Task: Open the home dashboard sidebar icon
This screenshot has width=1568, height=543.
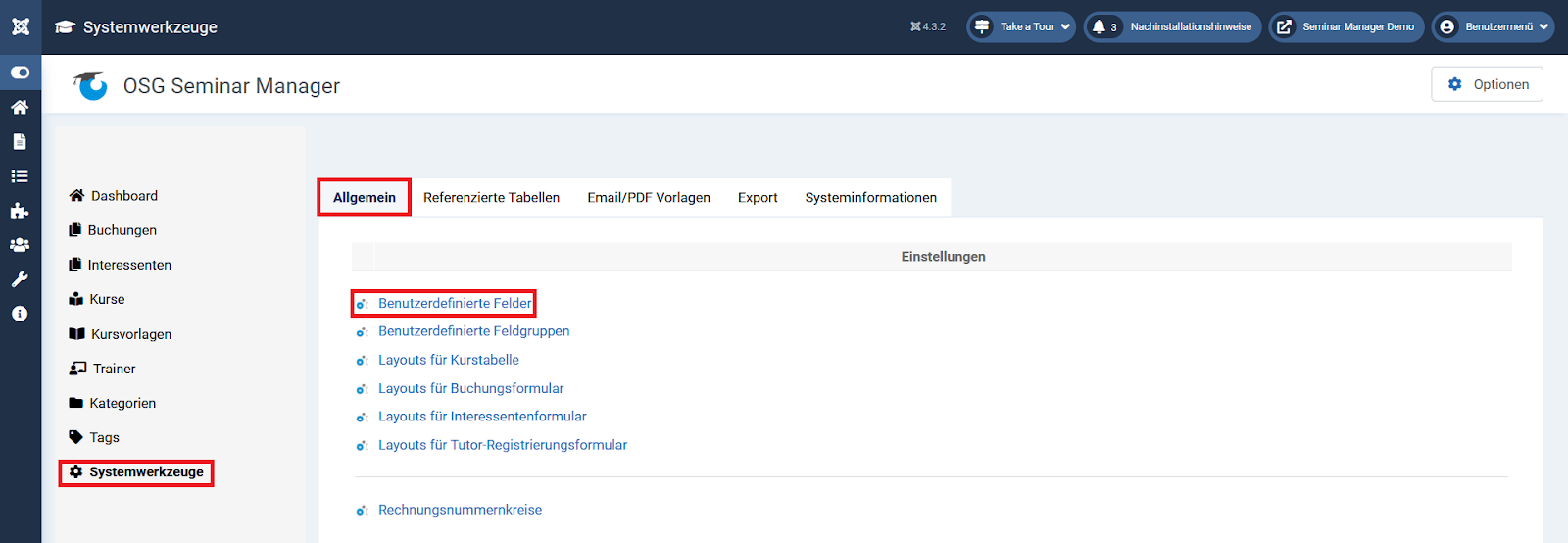Action: (x=20, y=107)
